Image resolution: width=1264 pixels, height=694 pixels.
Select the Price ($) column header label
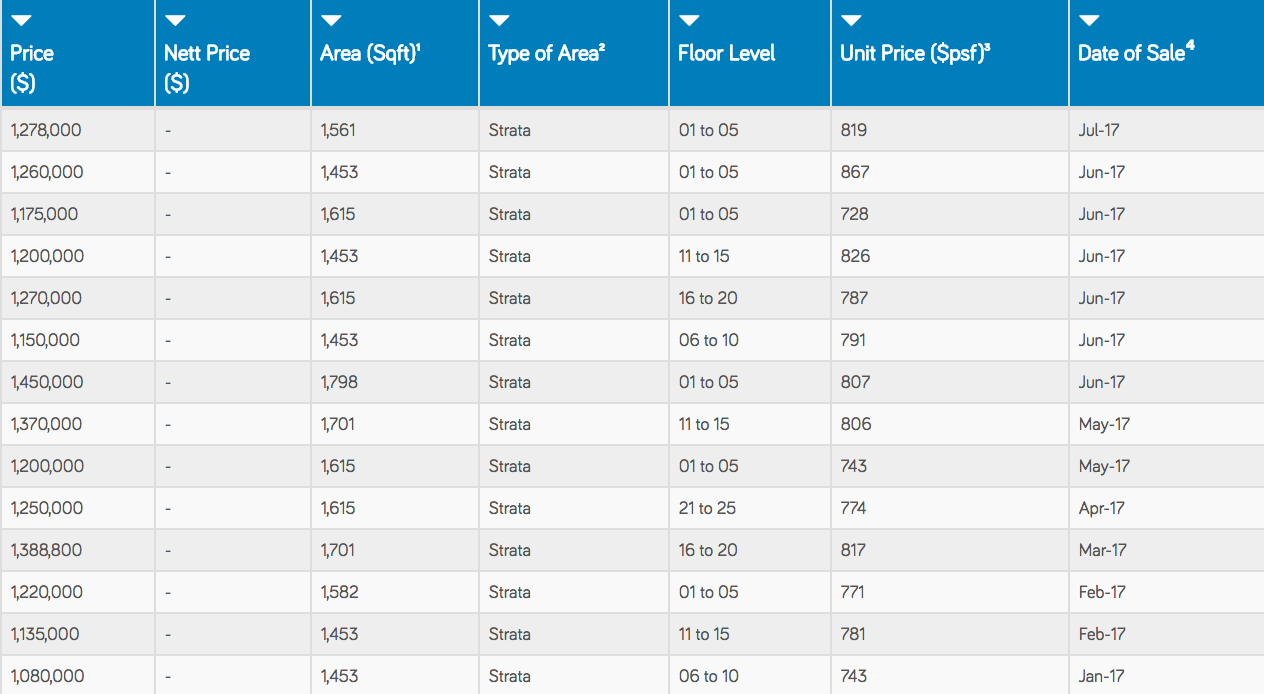click(x=32, y=68)
